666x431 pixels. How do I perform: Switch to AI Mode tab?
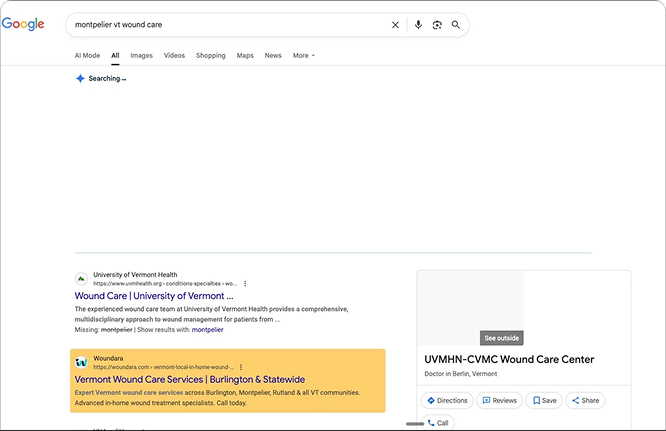point(87,55)
